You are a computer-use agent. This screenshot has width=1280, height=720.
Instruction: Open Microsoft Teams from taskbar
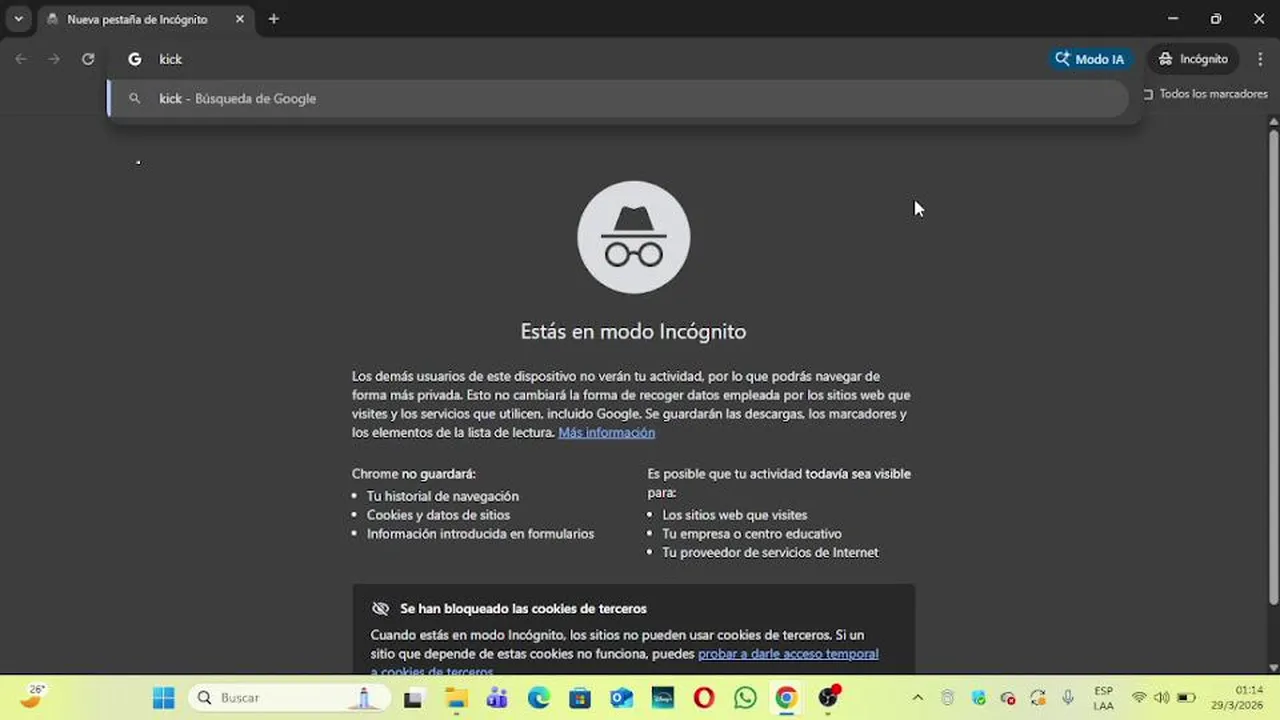497,698
